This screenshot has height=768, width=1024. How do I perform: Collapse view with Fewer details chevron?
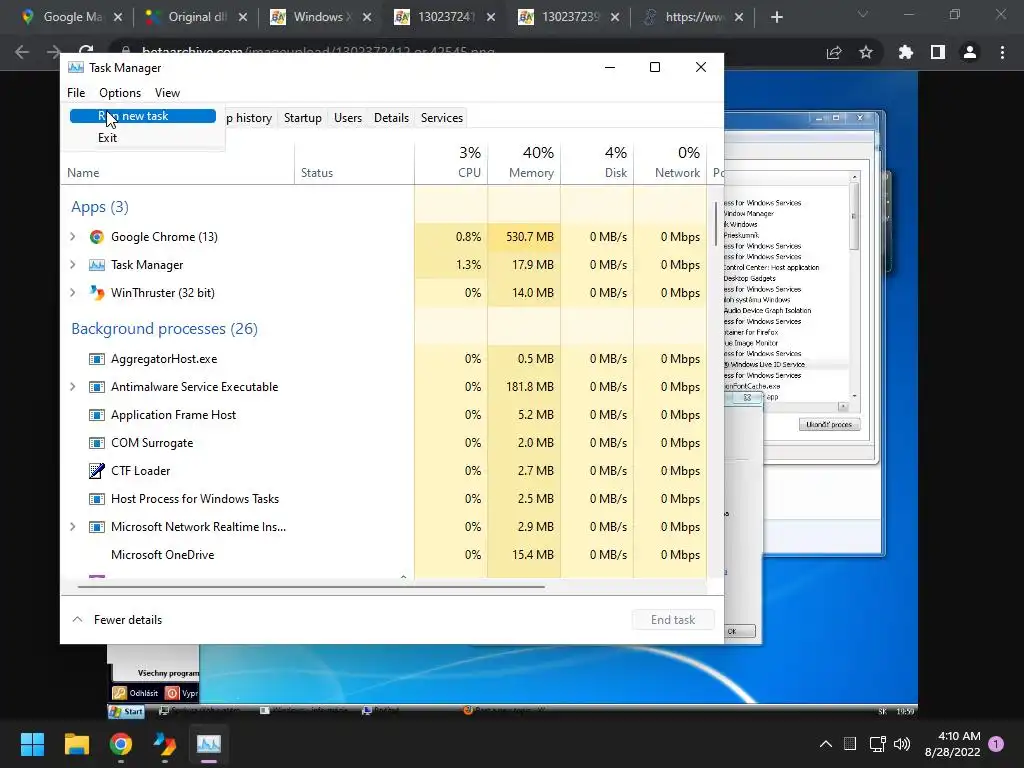(x=77, y=619)
